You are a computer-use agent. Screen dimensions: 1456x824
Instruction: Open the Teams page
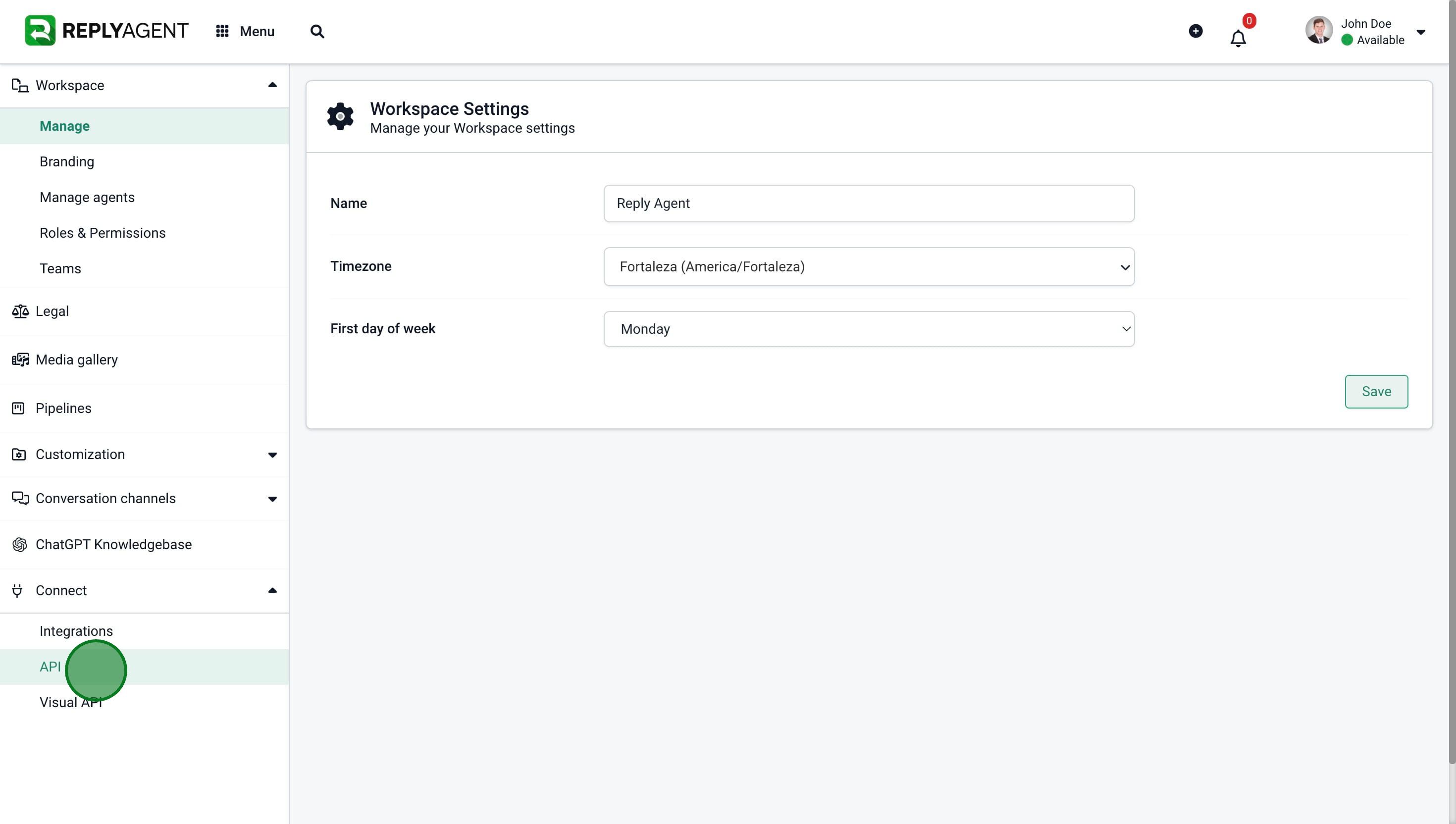[x=144, y=269]
